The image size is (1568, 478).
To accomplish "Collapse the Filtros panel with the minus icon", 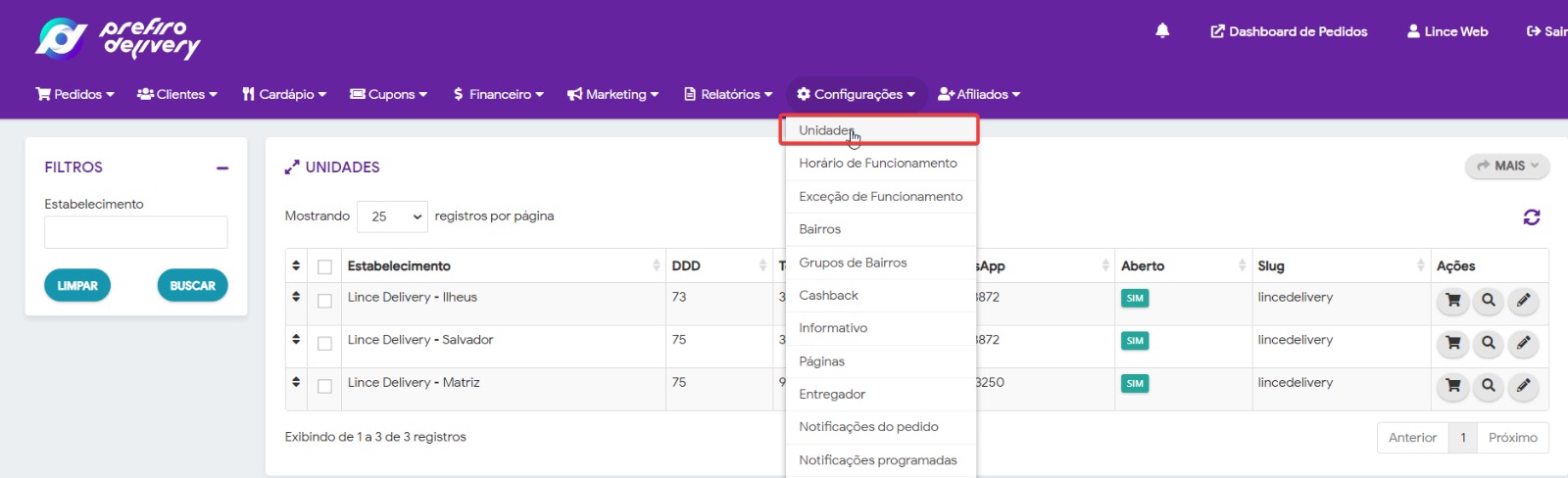I will (x=222, y=168).
